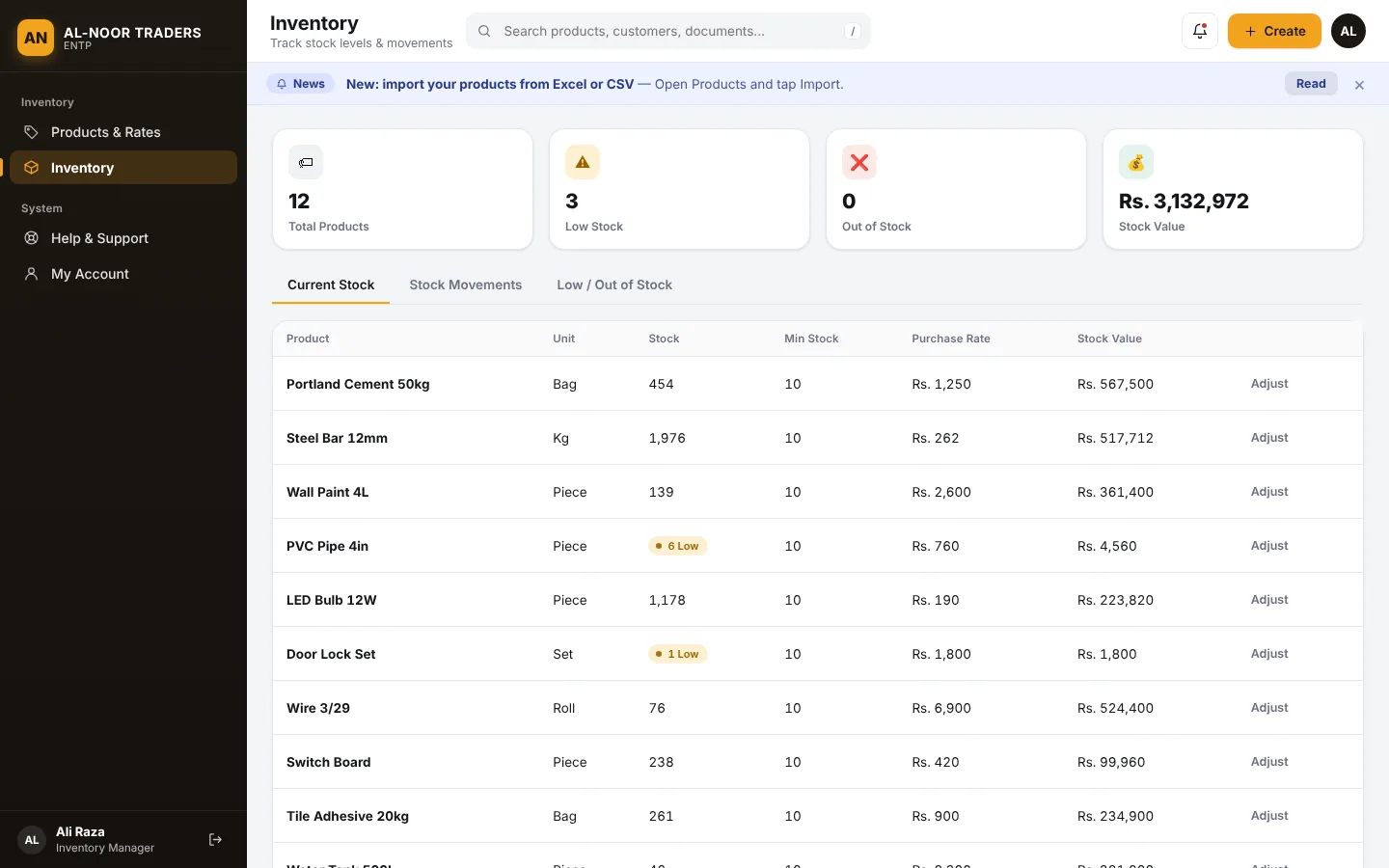The image size is (1389, 868).
Task: Adjust stock for Portland Cement 50kg
Action: tap(1269, 384)
